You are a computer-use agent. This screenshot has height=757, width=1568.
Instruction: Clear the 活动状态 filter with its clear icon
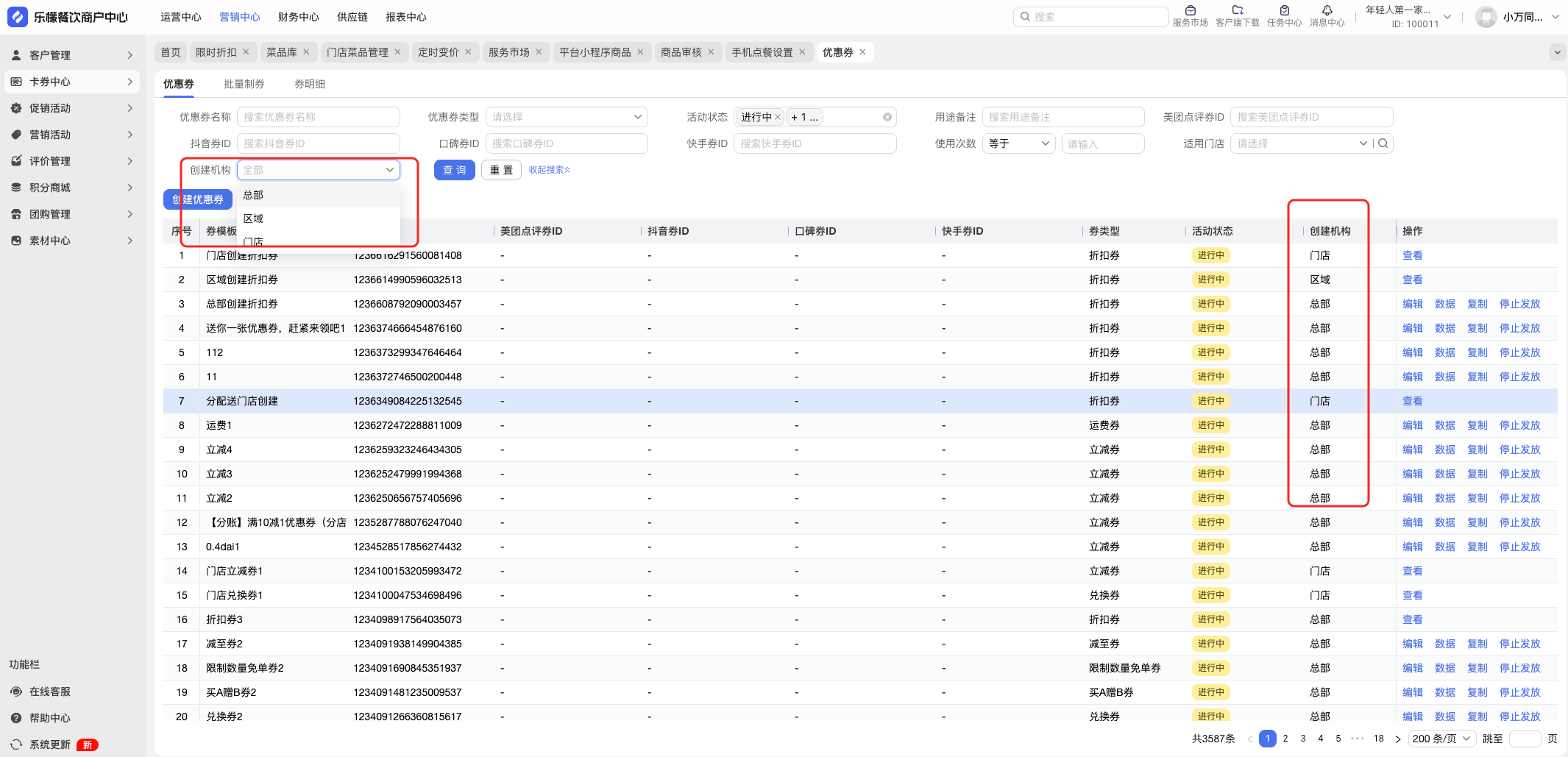(887, 117)
